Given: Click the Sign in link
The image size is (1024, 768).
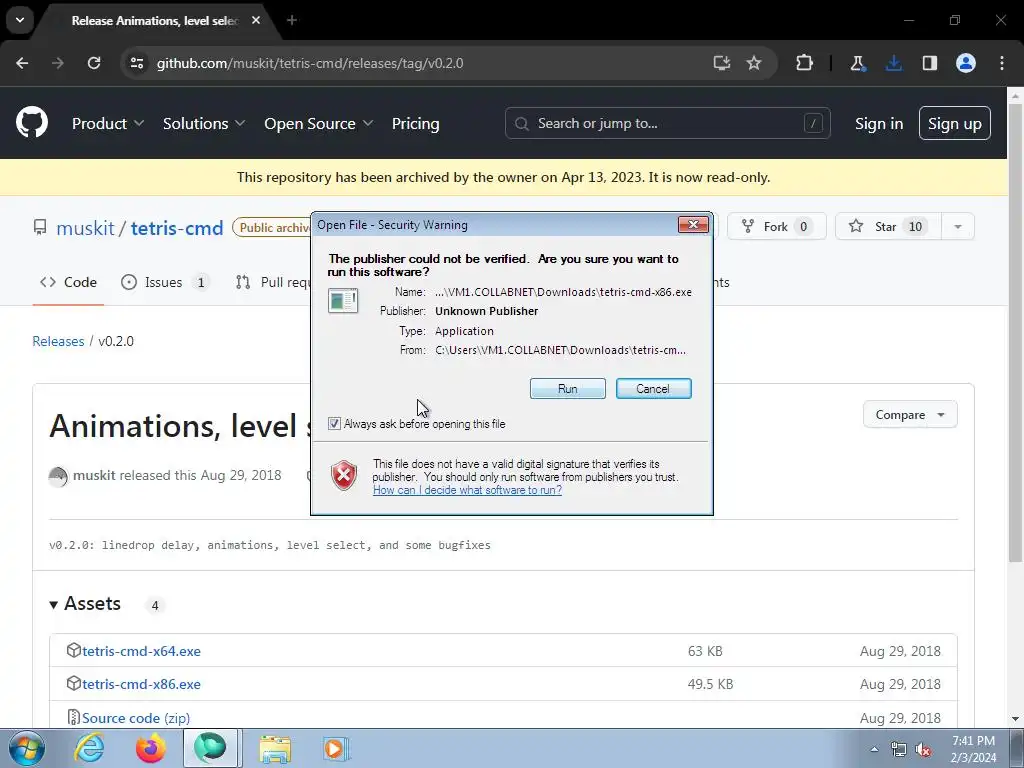Looking at the screenshot, I should [879, 123].
